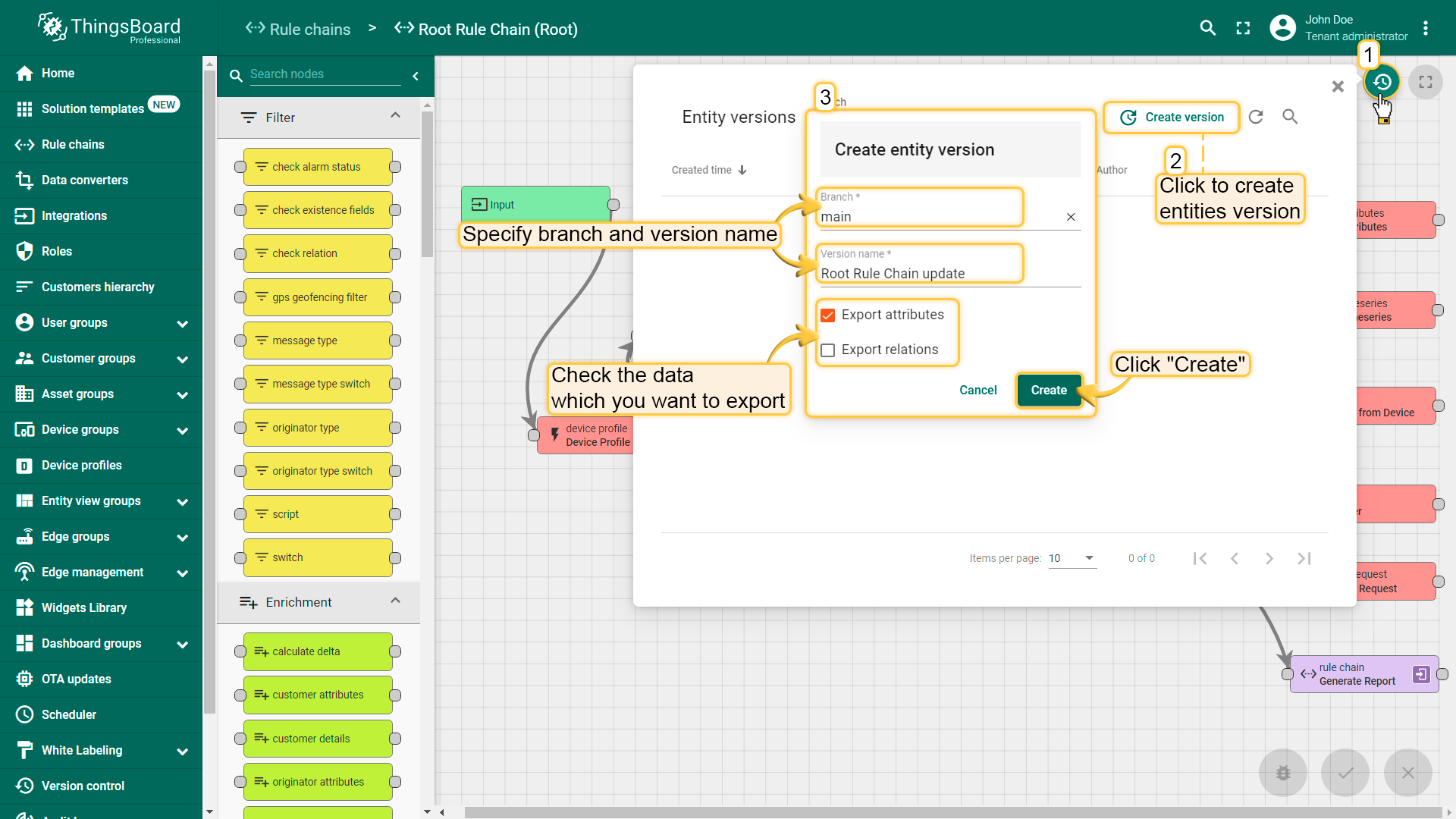The height and width of the screenshot is (819, 1456).
Task: Expand the Customer groups menu
Action: 183,359
